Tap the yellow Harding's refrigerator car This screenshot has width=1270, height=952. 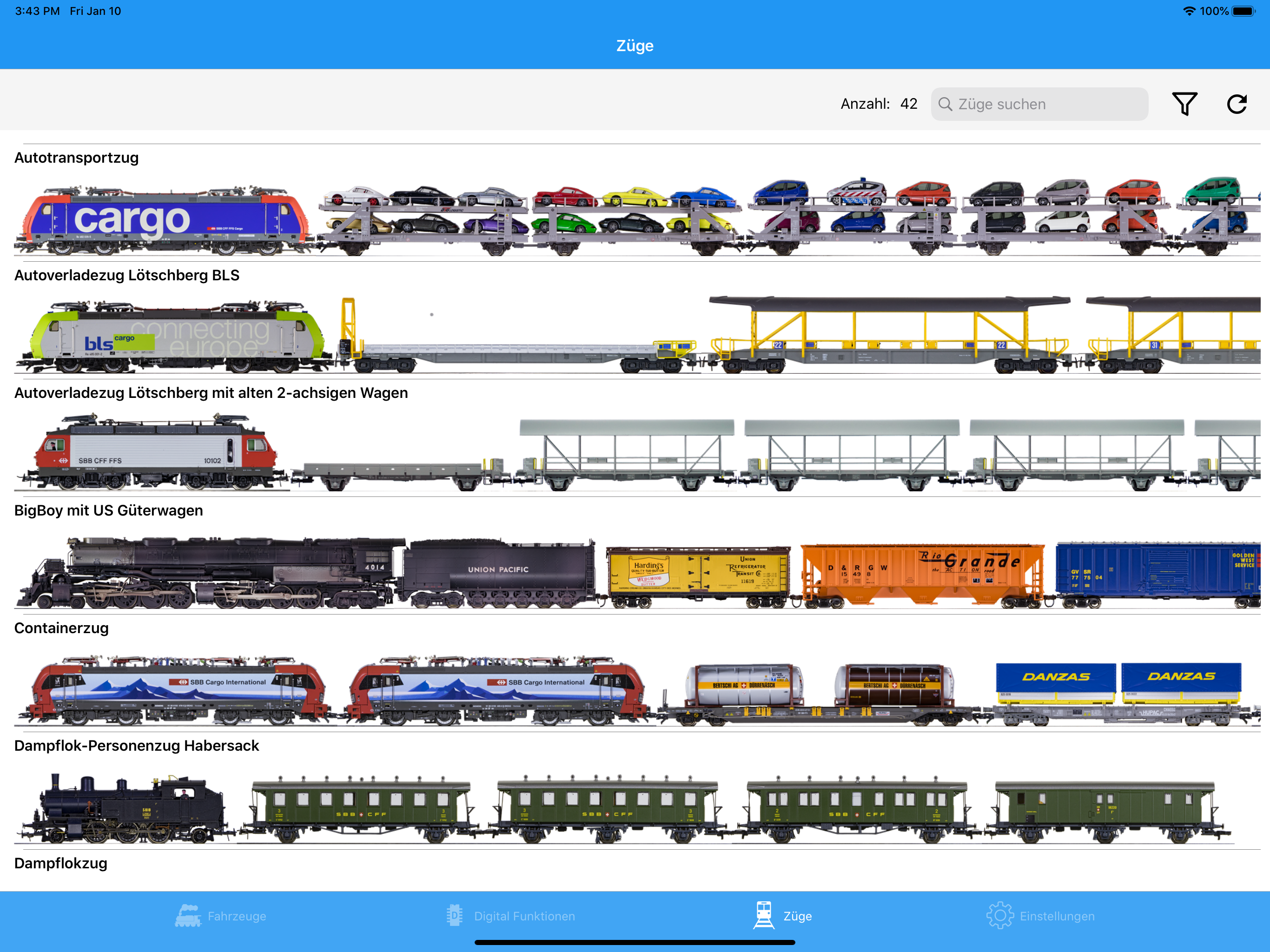[x=699, y=577]
